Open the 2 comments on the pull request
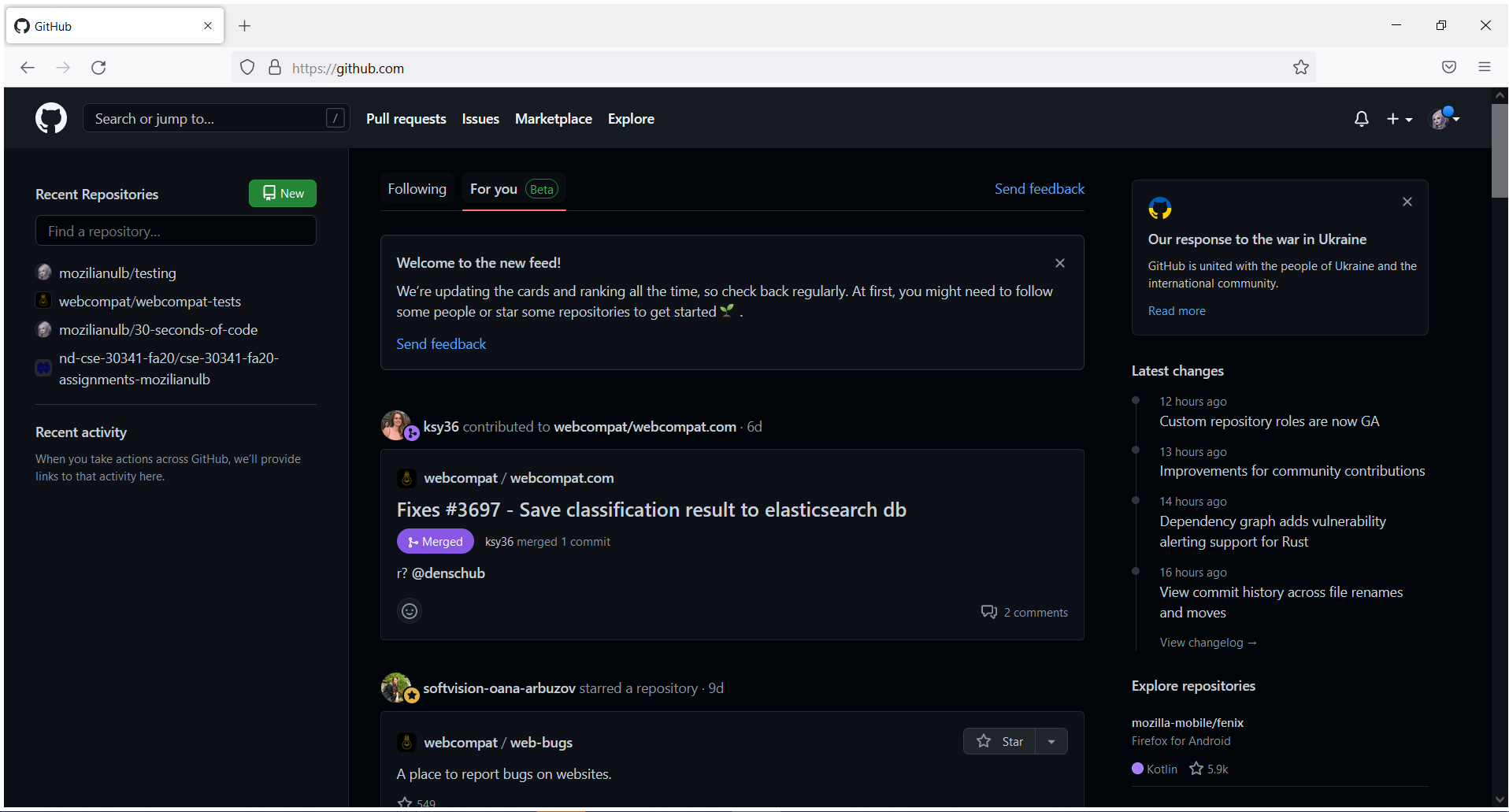The width and height of the screenshot is (1509, 812). tap(1025, 612)
